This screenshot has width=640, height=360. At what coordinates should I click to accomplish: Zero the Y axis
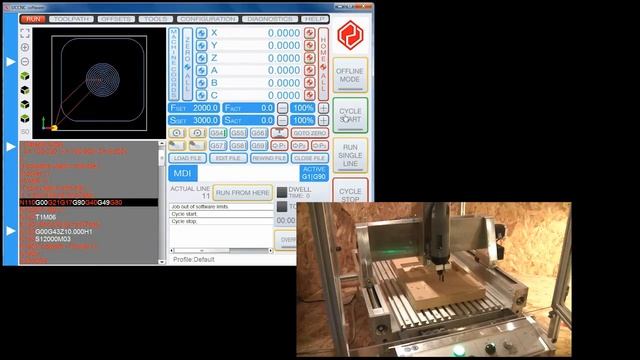tap(201, 45)
